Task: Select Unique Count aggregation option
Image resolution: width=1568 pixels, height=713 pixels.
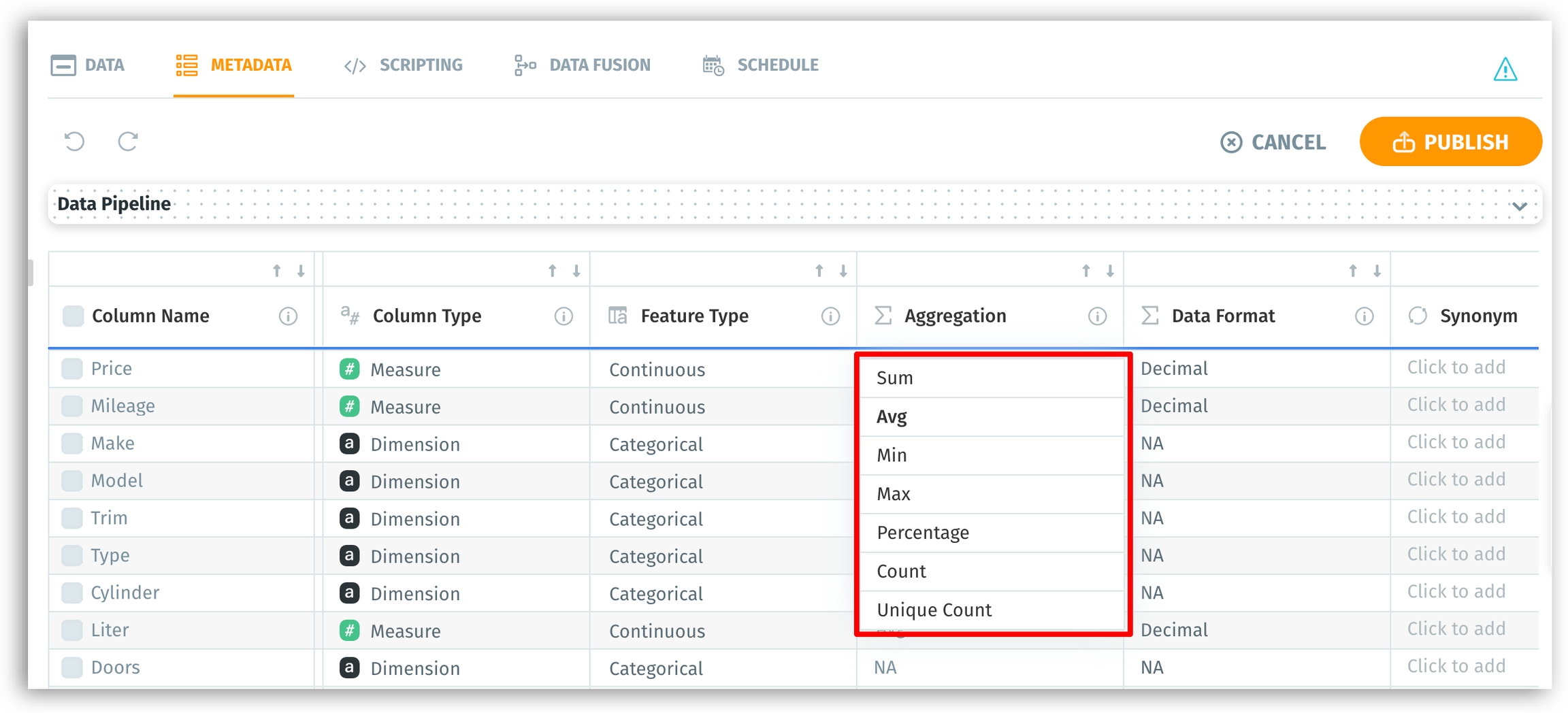Action: coord(934,610)
